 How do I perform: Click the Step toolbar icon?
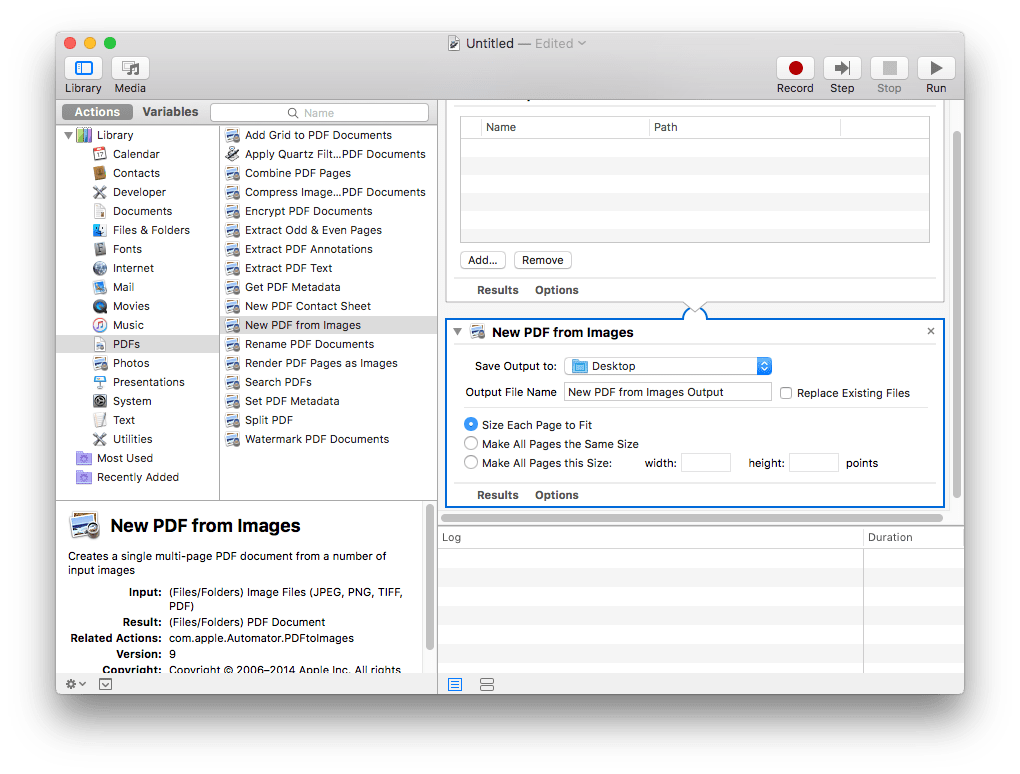pyautogui.click(x=842, y=69)
